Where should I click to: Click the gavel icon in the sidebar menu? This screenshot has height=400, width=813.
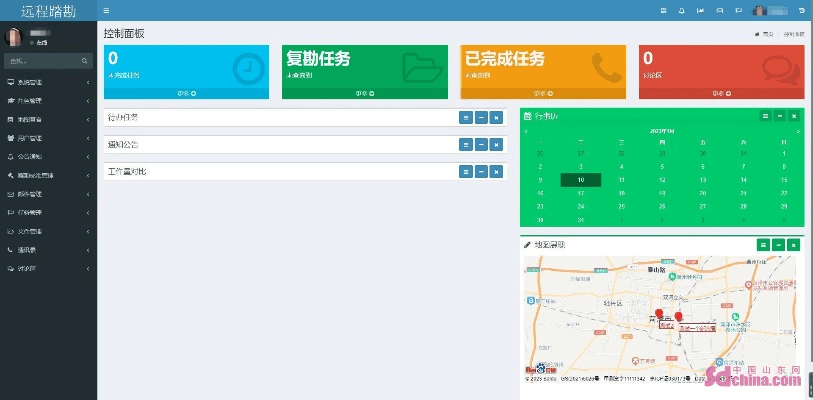tap(10, 175)
